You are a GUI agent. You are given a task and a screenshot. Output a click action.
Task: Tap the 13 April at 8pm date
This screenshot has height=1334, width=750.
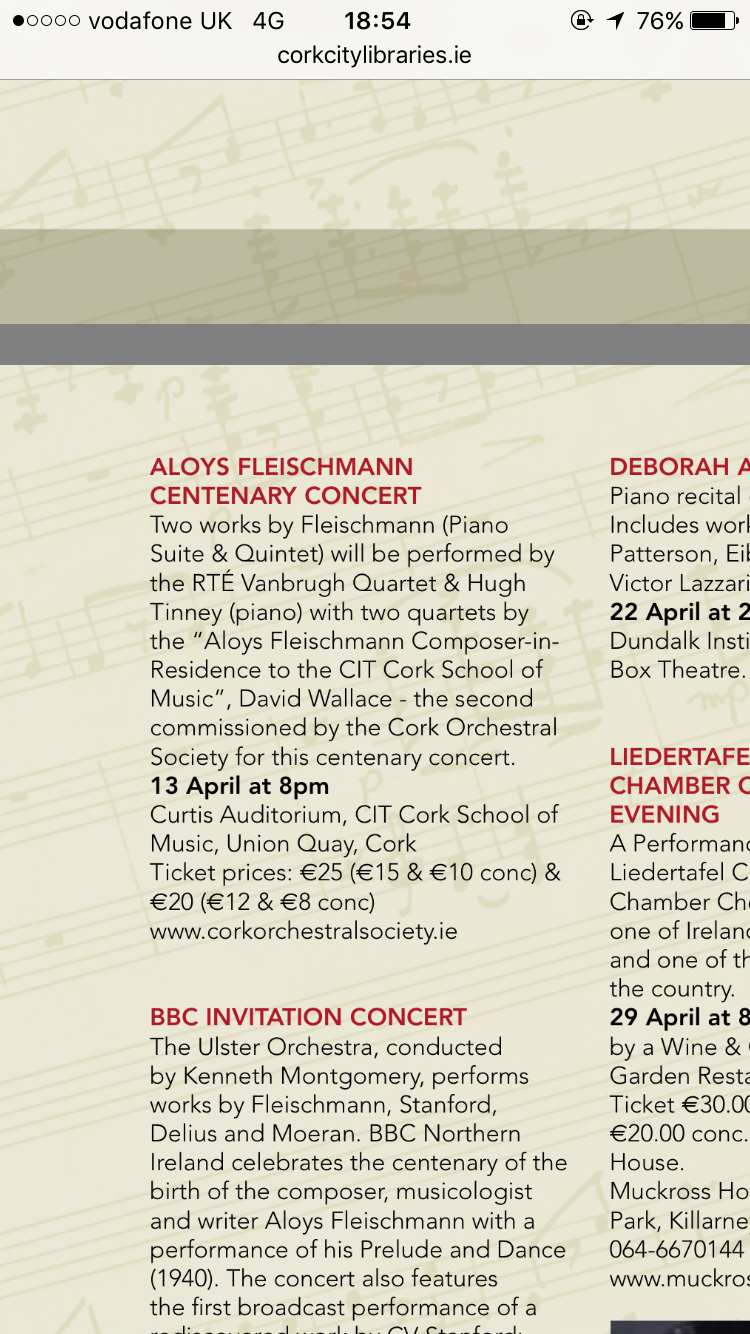(239, 786)
